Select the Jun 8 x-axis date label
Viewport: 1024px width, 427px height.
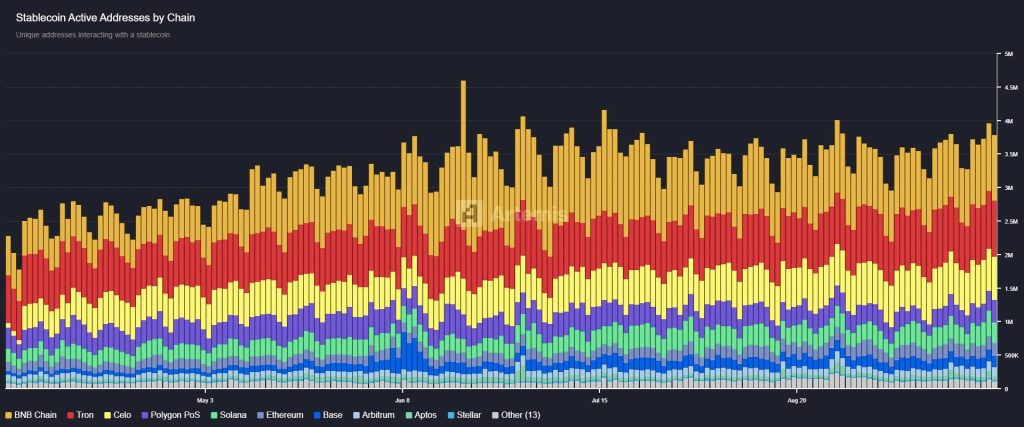(400, 398)
